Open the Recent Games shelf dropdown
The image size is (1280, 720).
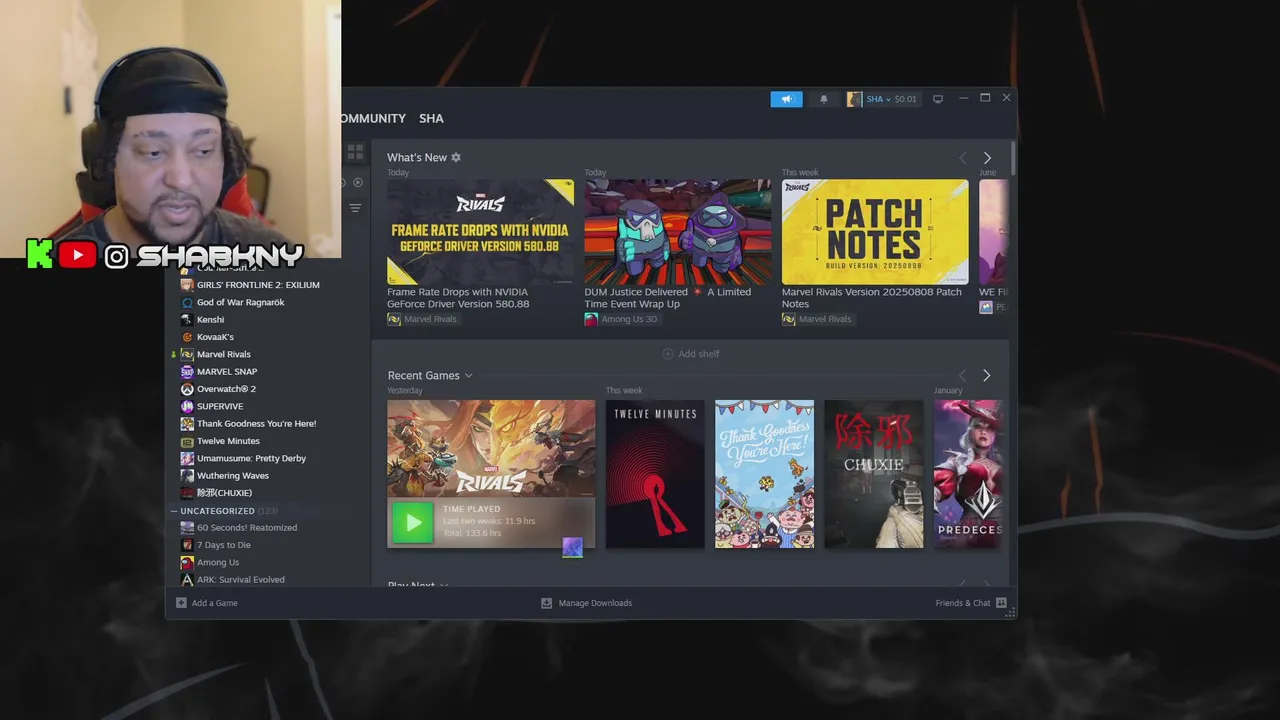pyautogui.click(x=468, y=376)
